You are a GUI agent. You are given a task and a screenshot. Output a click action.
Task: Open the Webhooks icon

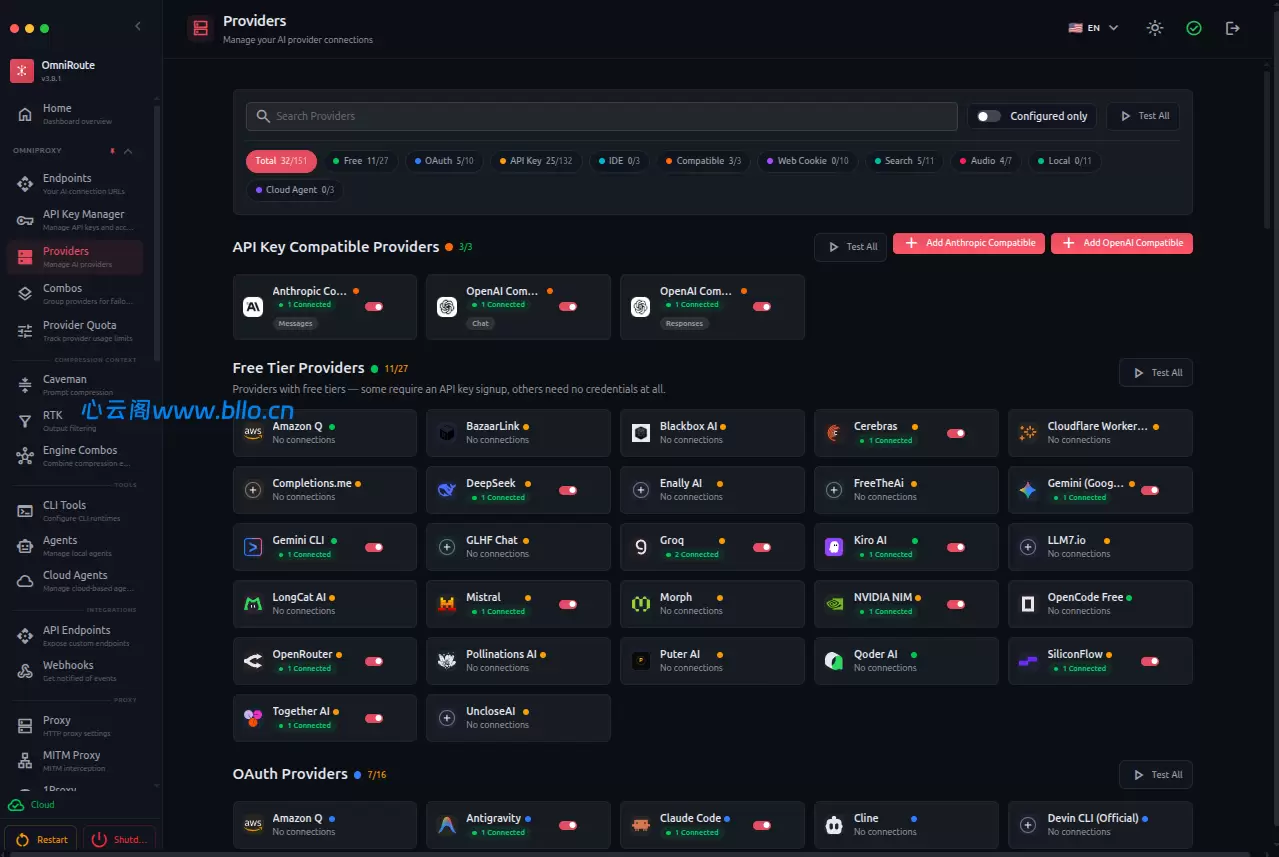point(25,671)
